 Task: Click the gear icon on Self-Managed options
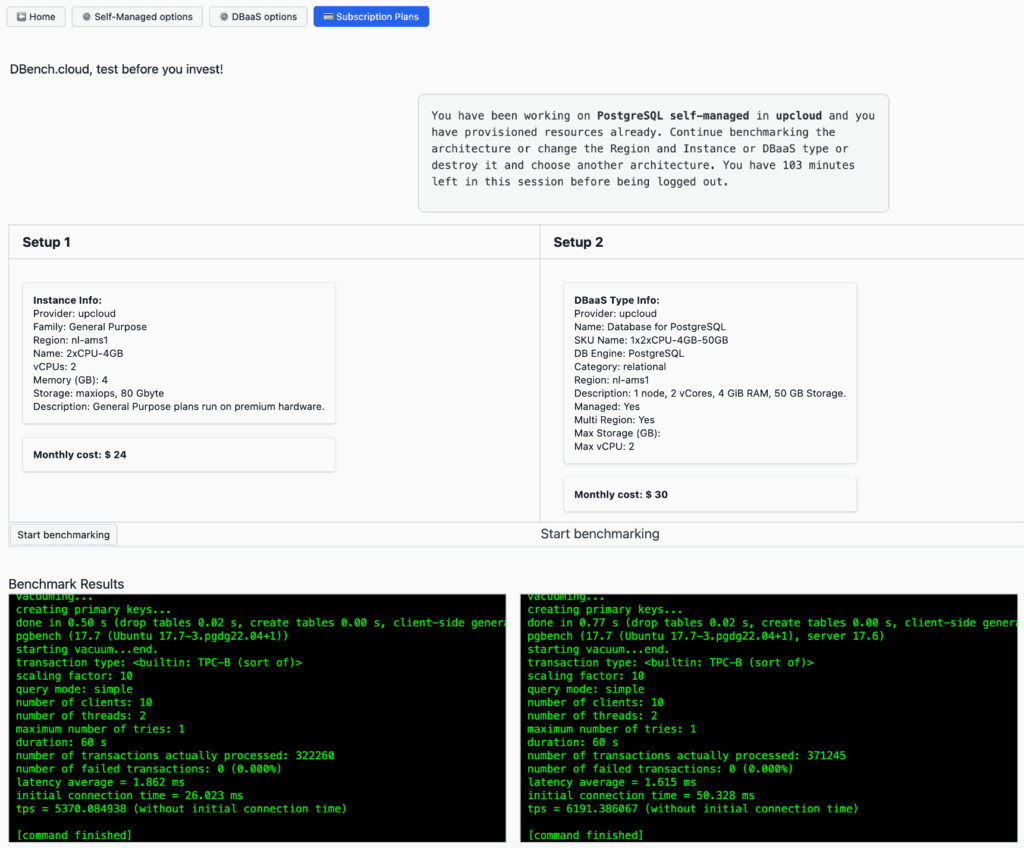click(x=87, y=17)
